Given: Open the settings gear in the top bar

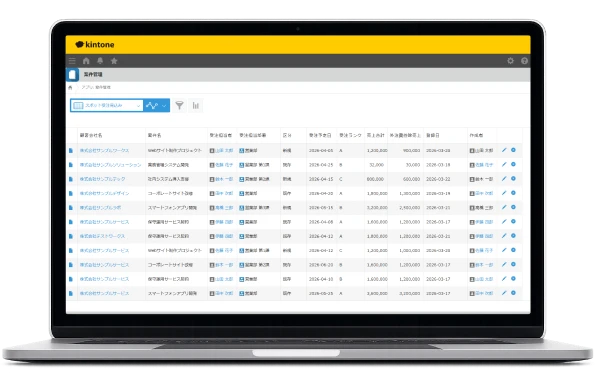Looking at the screenshot, I should [x=510, y=61].
